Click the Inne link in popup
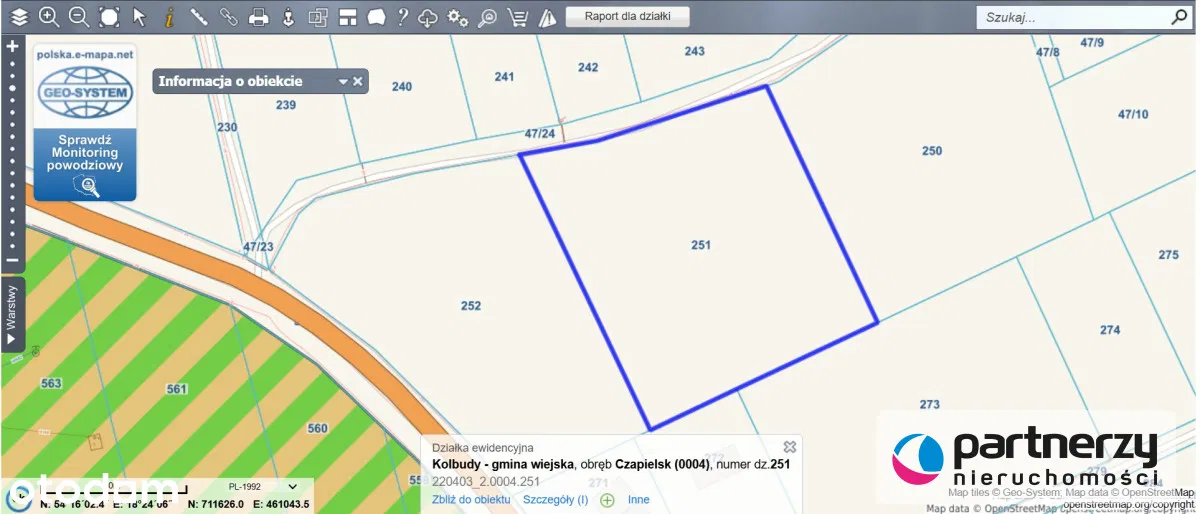The height and width of the screenshot is (514, 1200). pyautogui.click(x=638, y=499)
